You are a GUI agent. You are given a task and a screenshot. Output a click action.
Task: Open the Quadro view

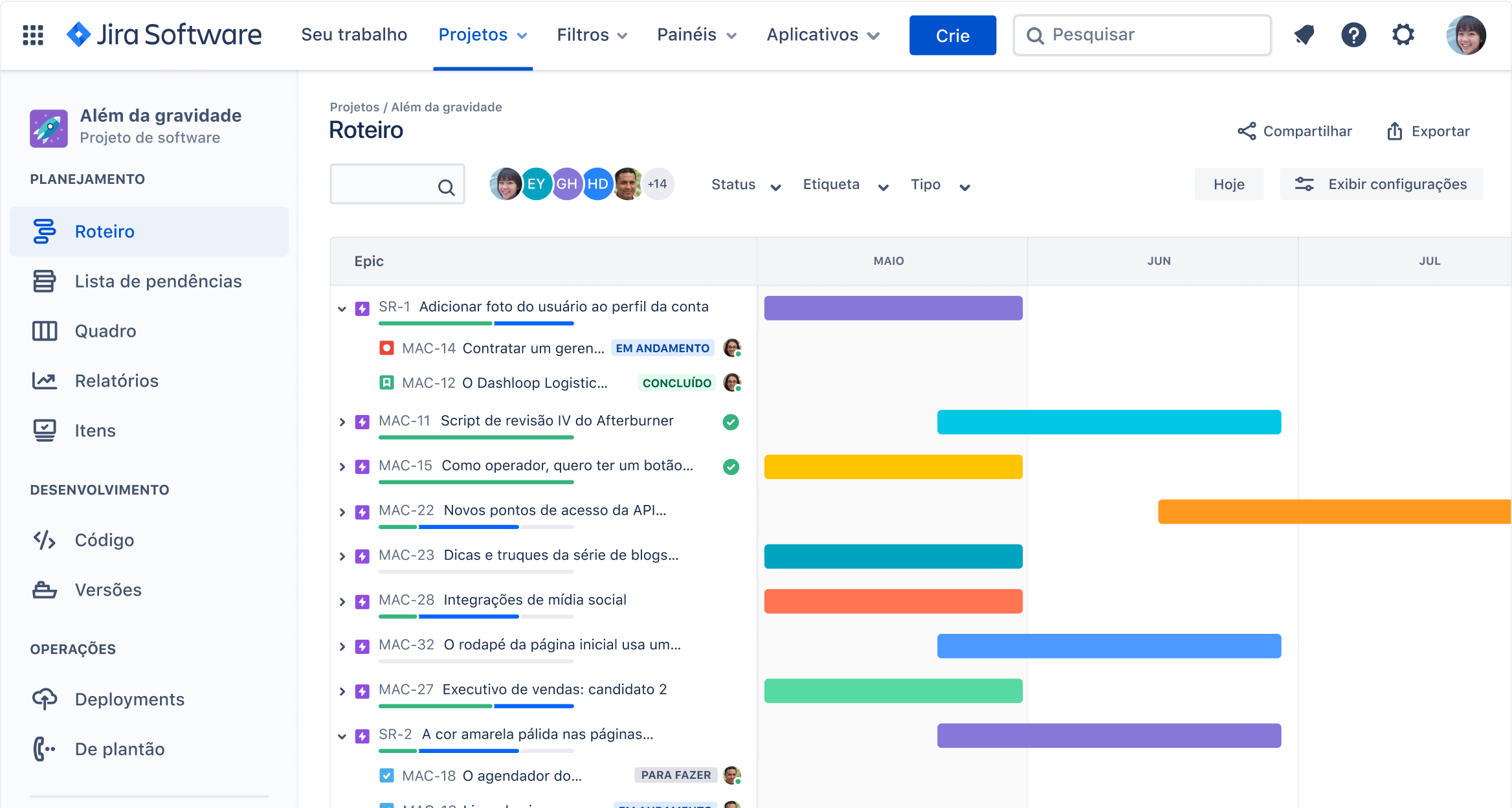point(105,331)
